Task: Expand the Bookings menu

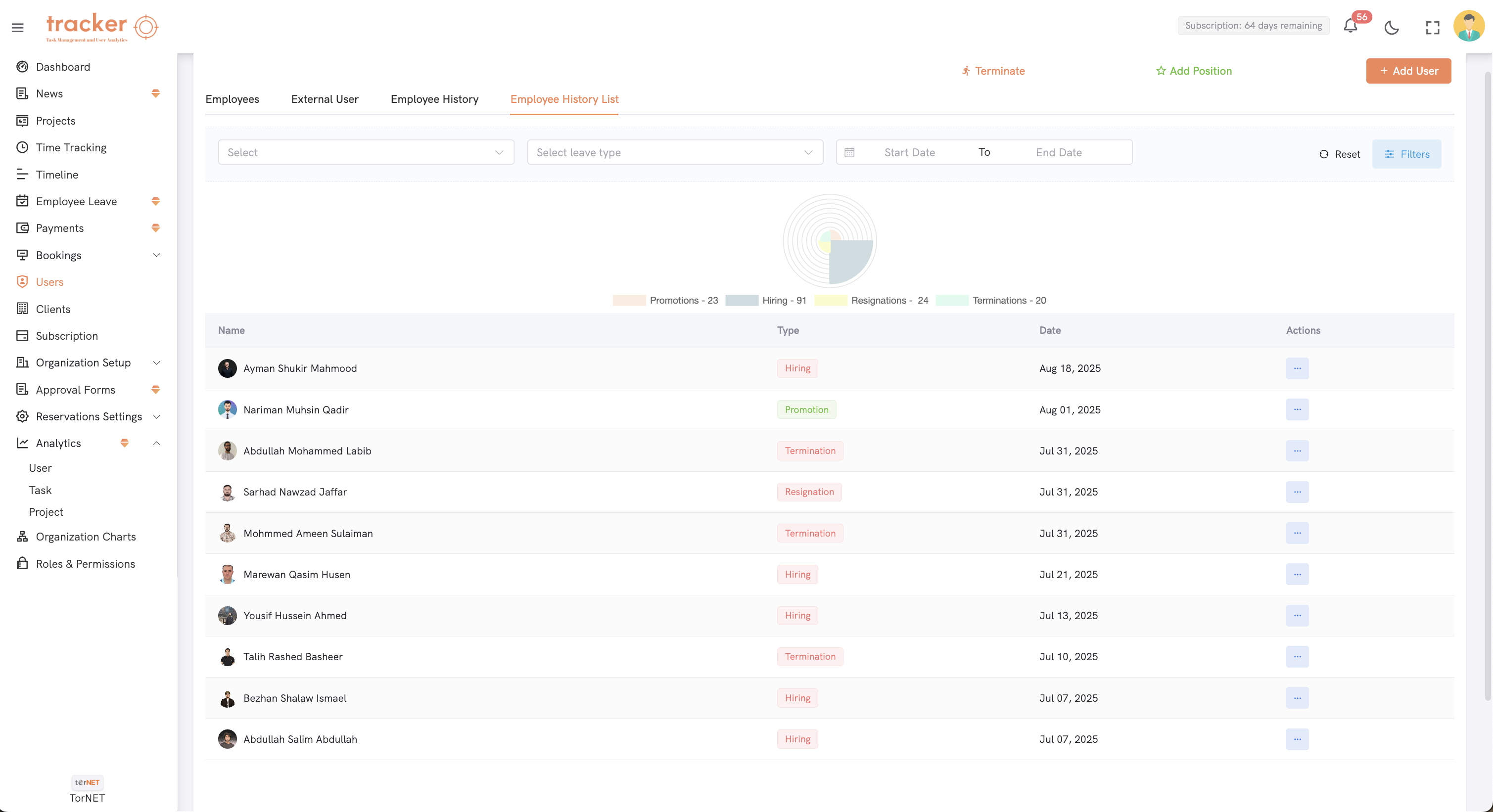Action: click(x=58, y=255)
